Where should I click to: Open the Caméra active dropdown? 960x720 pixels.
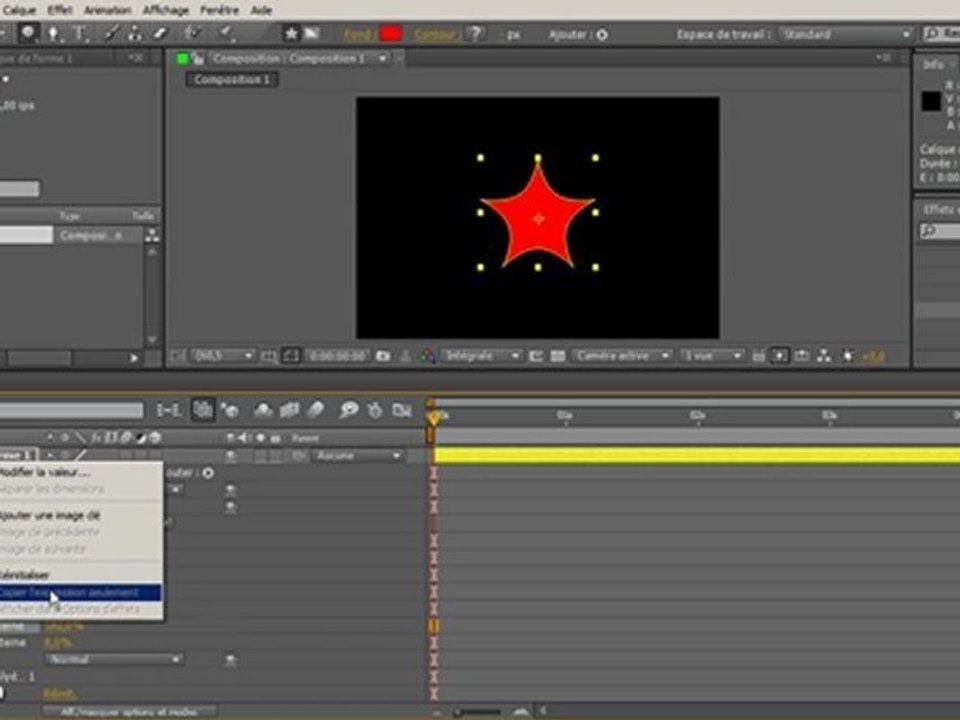[621, 356]
